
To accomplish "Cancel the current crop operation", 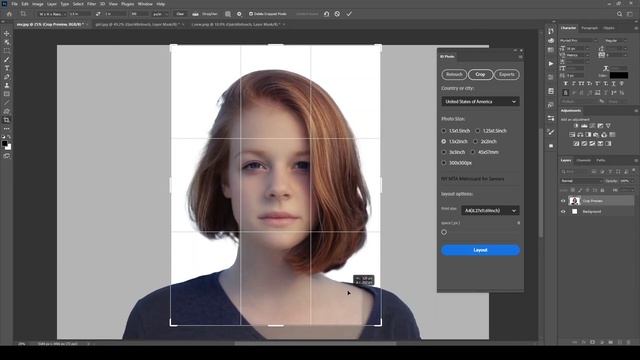I will pyautogui.click(x=337, y=14).
